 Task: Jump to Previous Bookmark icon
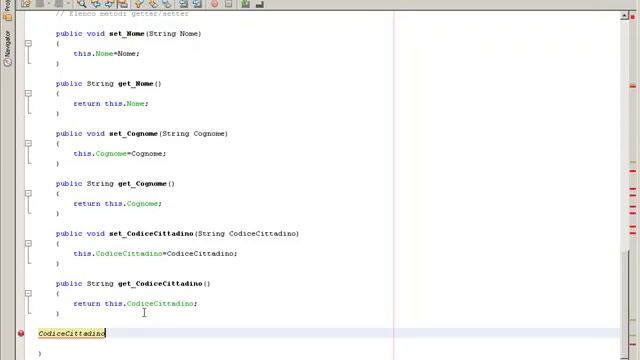click(x=139, y=4)
